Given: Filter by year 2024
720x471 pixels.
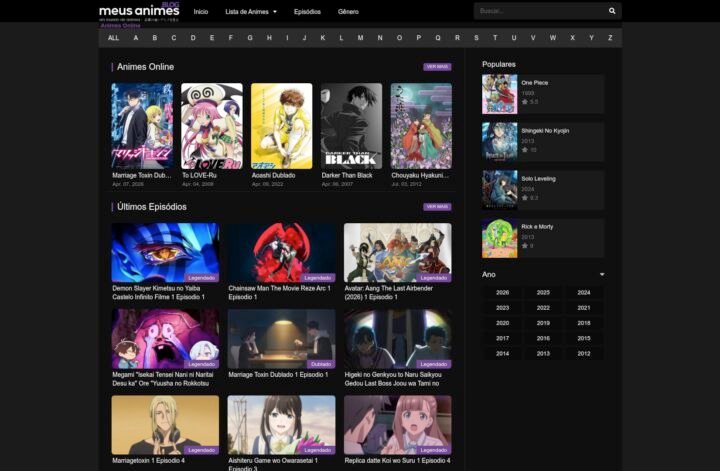Looking at the screenshot, I should [x=583, y=293].
